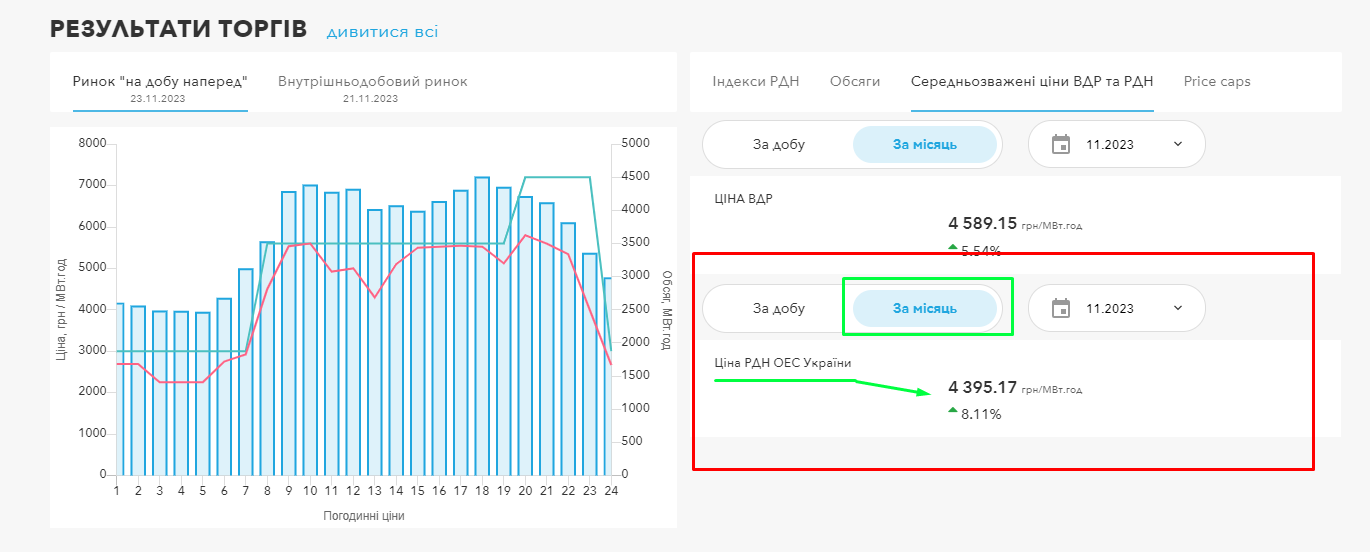Click the green up-arrow beside 5.54%

(952, 247)
